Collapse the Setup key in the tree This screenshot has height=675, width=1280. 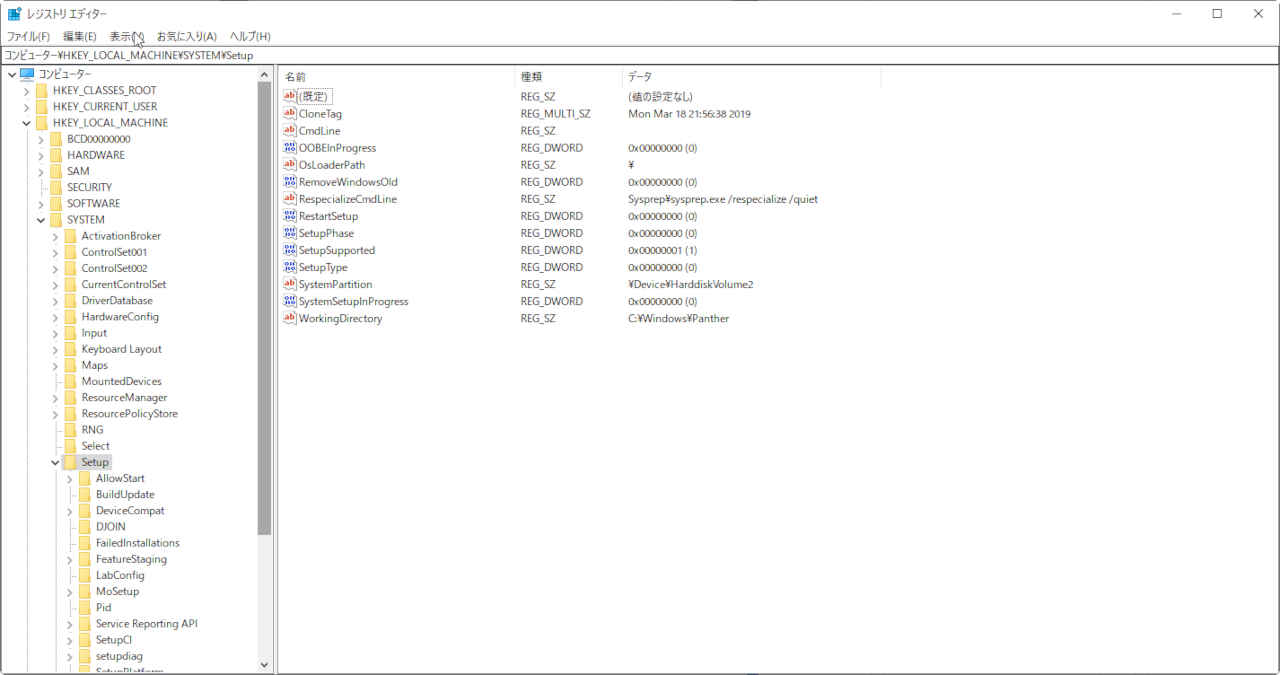click(x=55, y=463)
